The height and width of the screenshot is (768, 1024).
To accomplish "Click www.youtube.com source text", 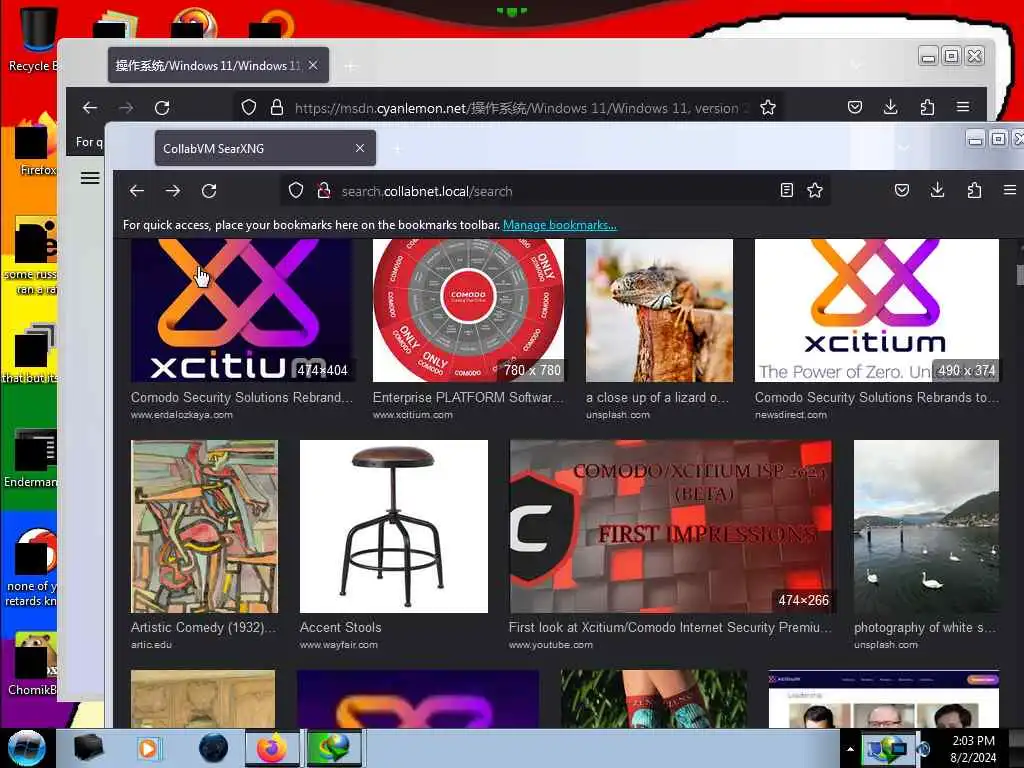I will tap(551, 645).
